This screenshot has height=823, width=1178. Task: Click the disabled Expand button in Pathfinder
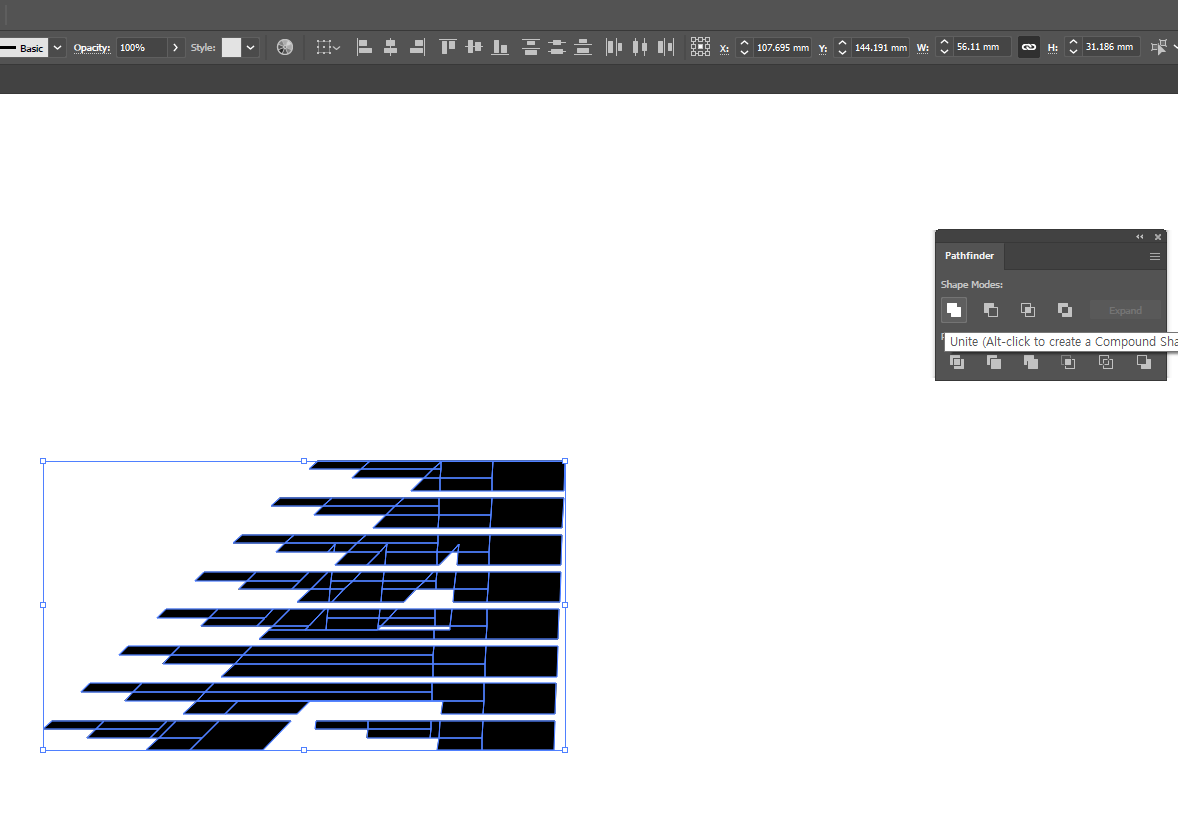coord(1125,310)
